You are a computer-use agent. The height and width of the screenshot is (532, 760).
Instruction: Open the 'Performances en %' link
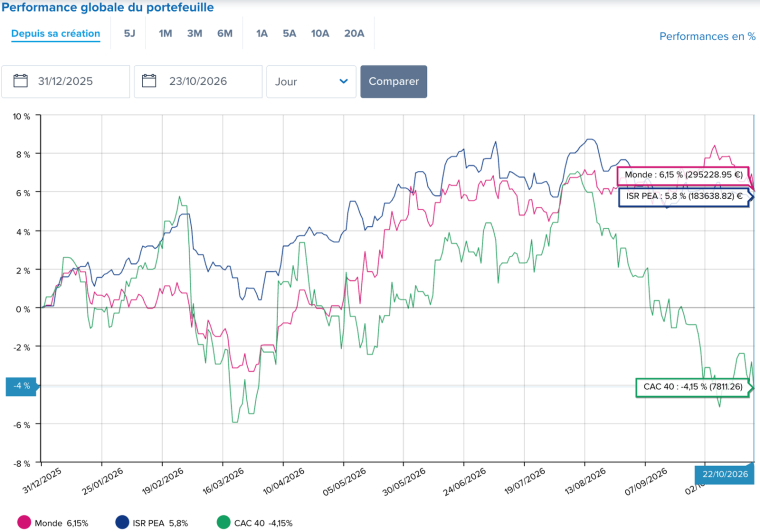click(x=707, y=36)
